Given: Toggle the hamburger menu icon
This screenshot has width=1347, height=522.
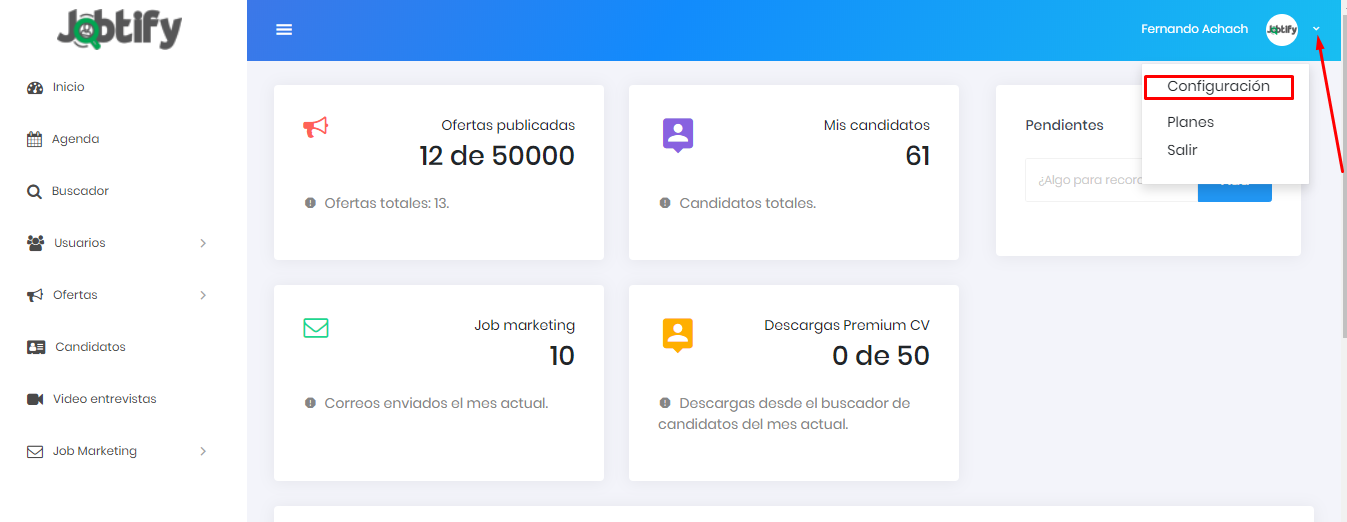Looking at the screenshot, I should [284, 30].
